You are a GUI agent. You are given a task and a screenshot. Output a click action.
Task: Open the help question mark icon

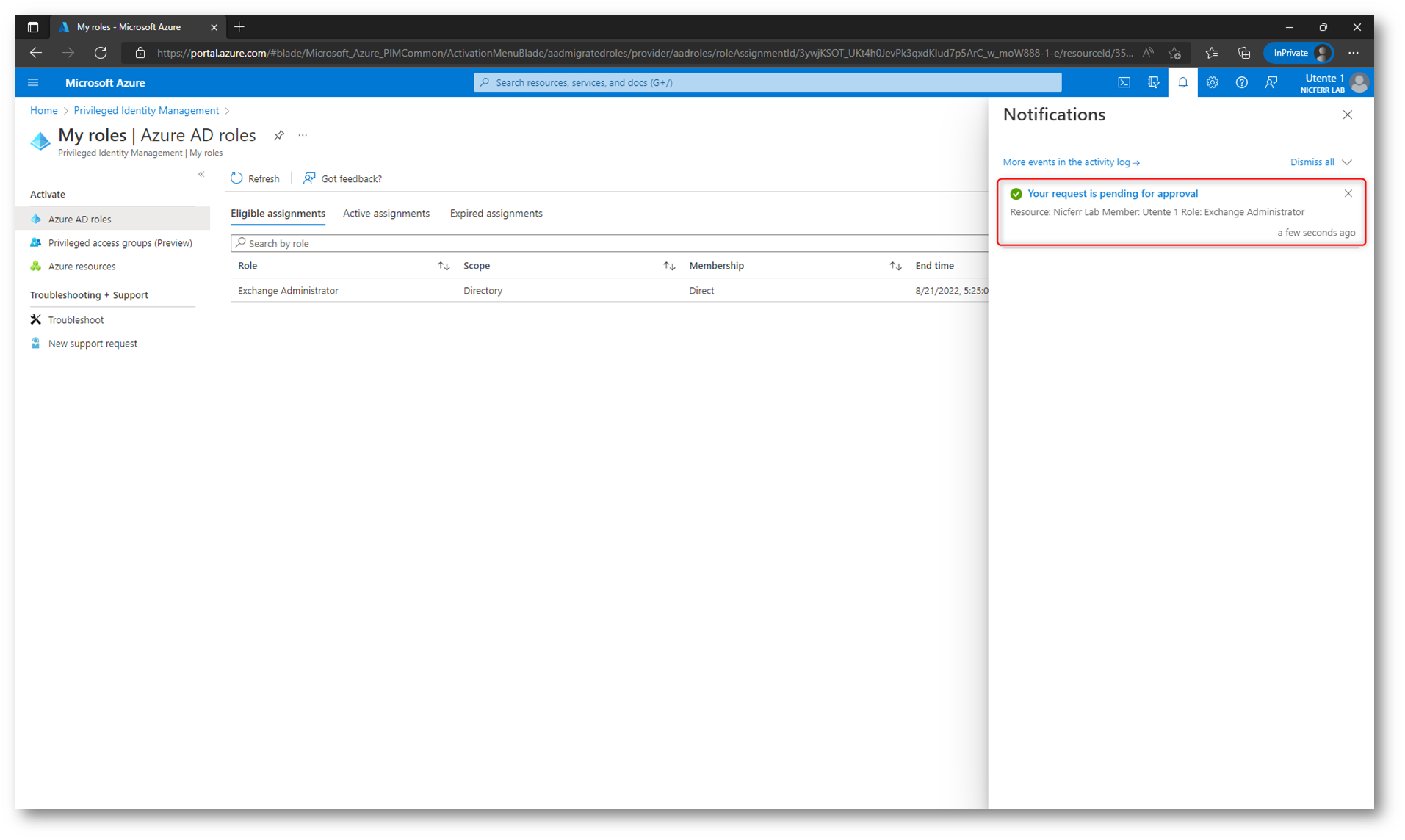1241,82
